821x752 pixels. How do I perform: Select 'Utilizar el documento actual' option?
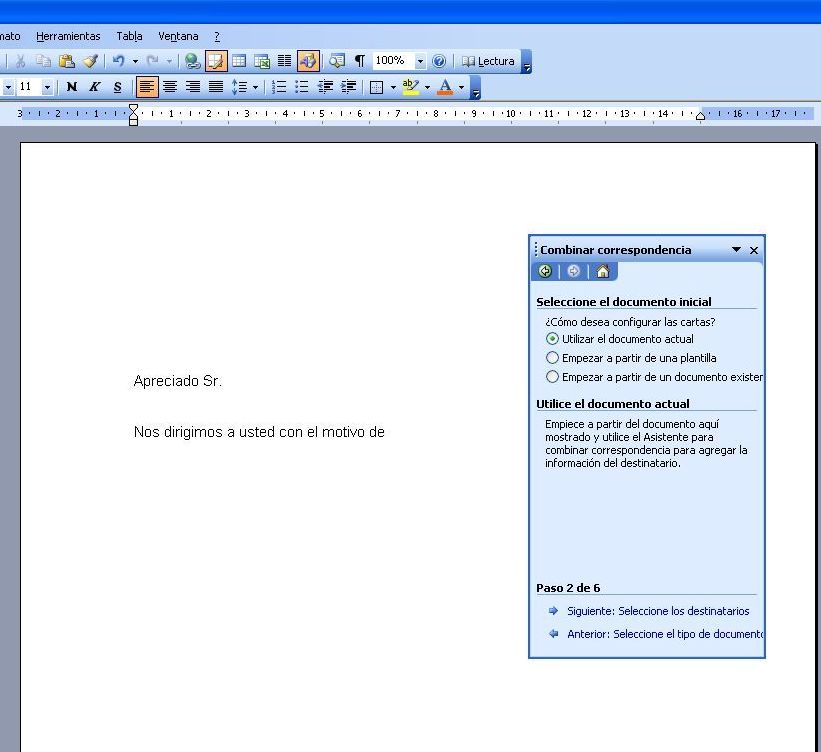tap(553, 339)
